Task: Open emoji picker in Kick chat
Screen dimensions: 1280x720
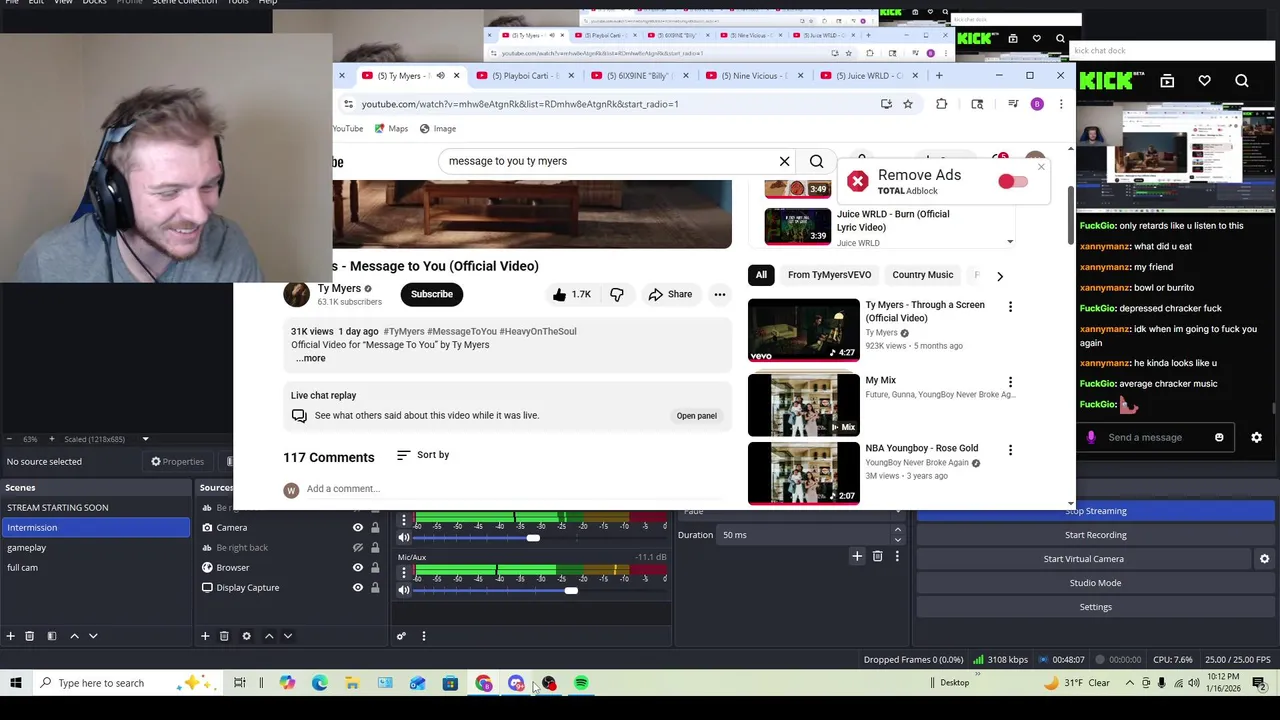Action: pos(1219,437)
